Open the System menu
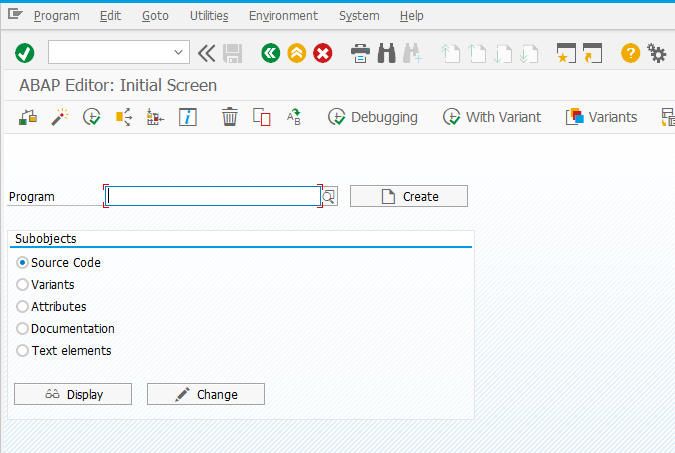Screen dimensions: 675x453 pyautogui.click(x=359, y=16)
